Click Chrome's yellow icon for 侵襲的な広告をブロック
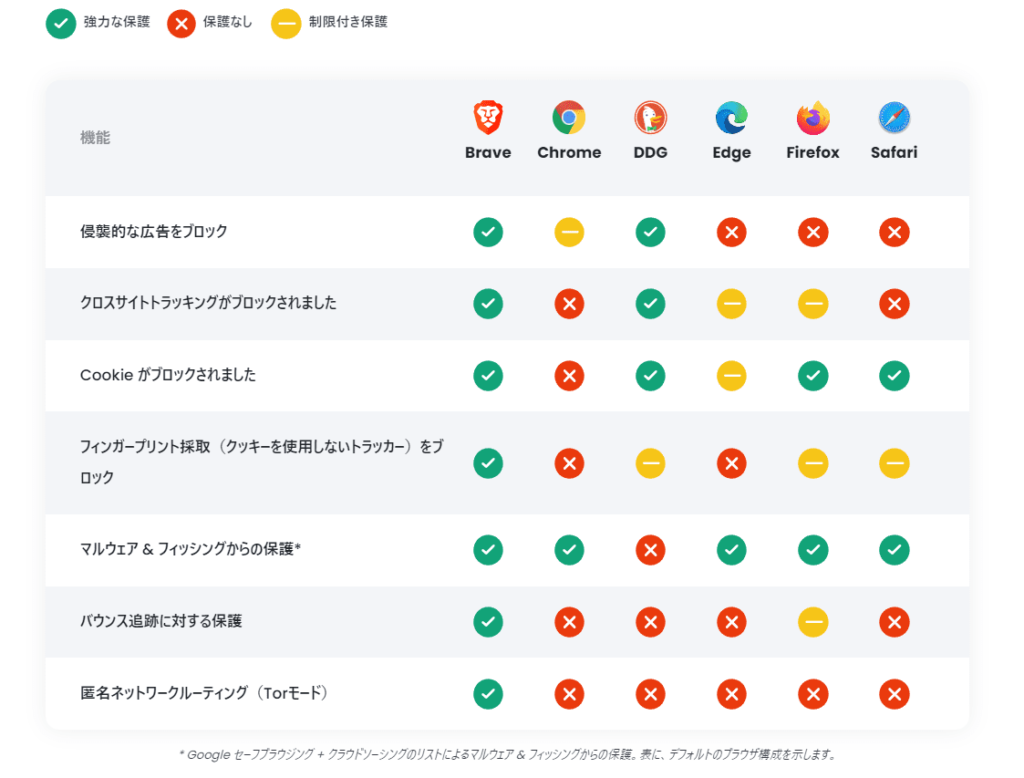 [569, 232]
